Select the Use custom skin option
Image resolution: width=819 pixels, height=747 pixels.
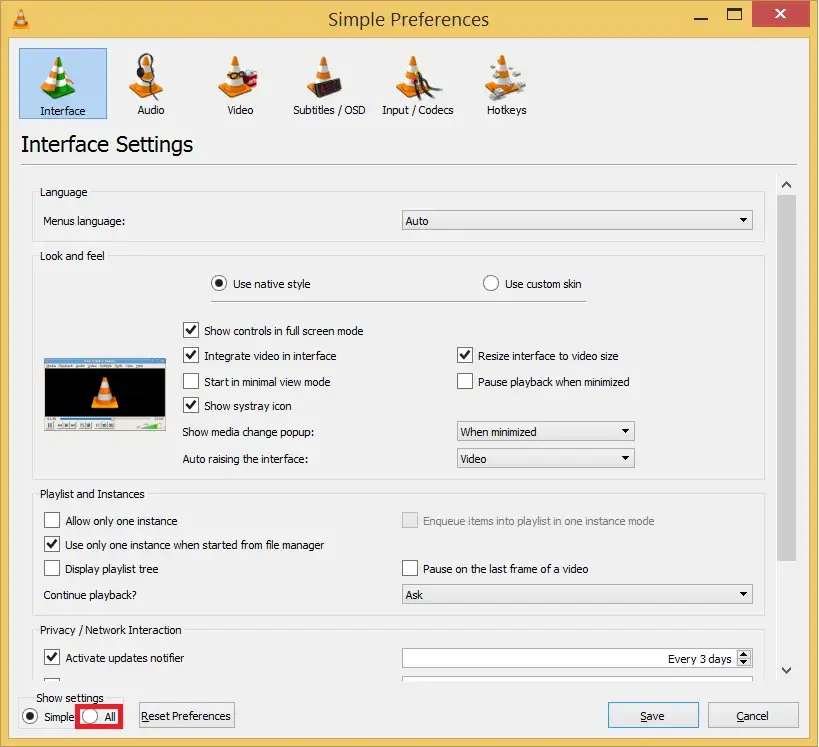pos(491,284)
